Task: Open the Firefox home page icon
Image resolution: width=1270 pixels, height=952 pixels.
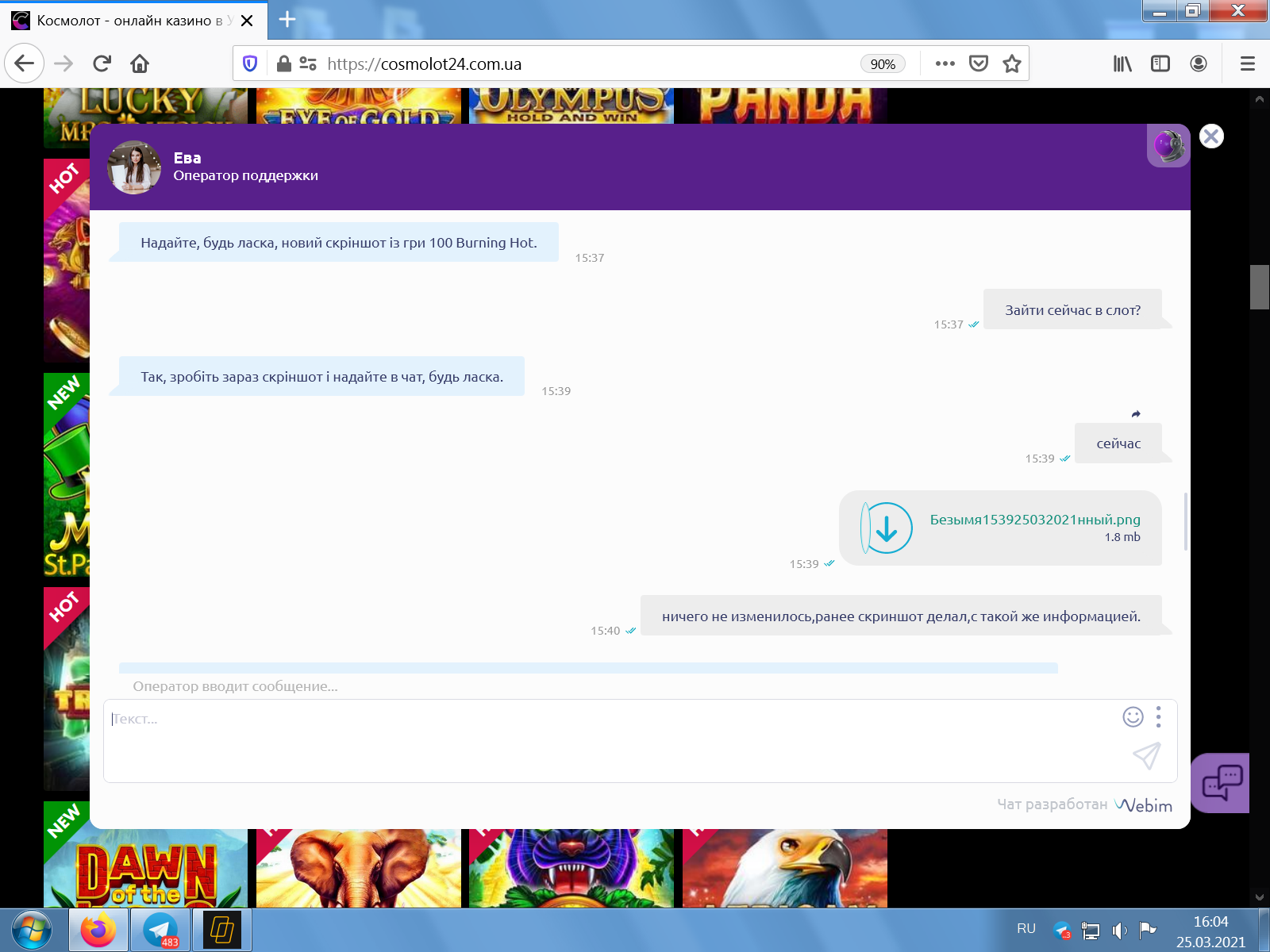Action: [140, 63]
